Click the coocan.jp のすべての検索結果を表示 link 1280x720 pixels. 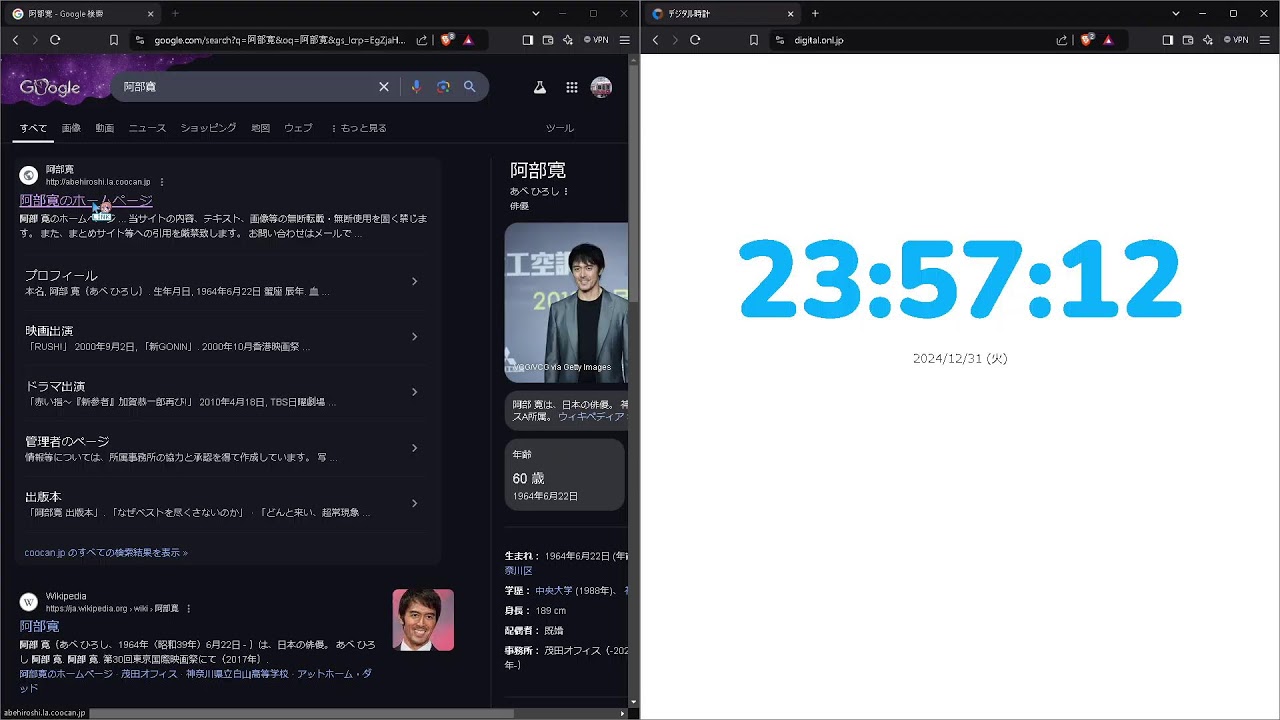pyautogui.click(x=106, y=552)
